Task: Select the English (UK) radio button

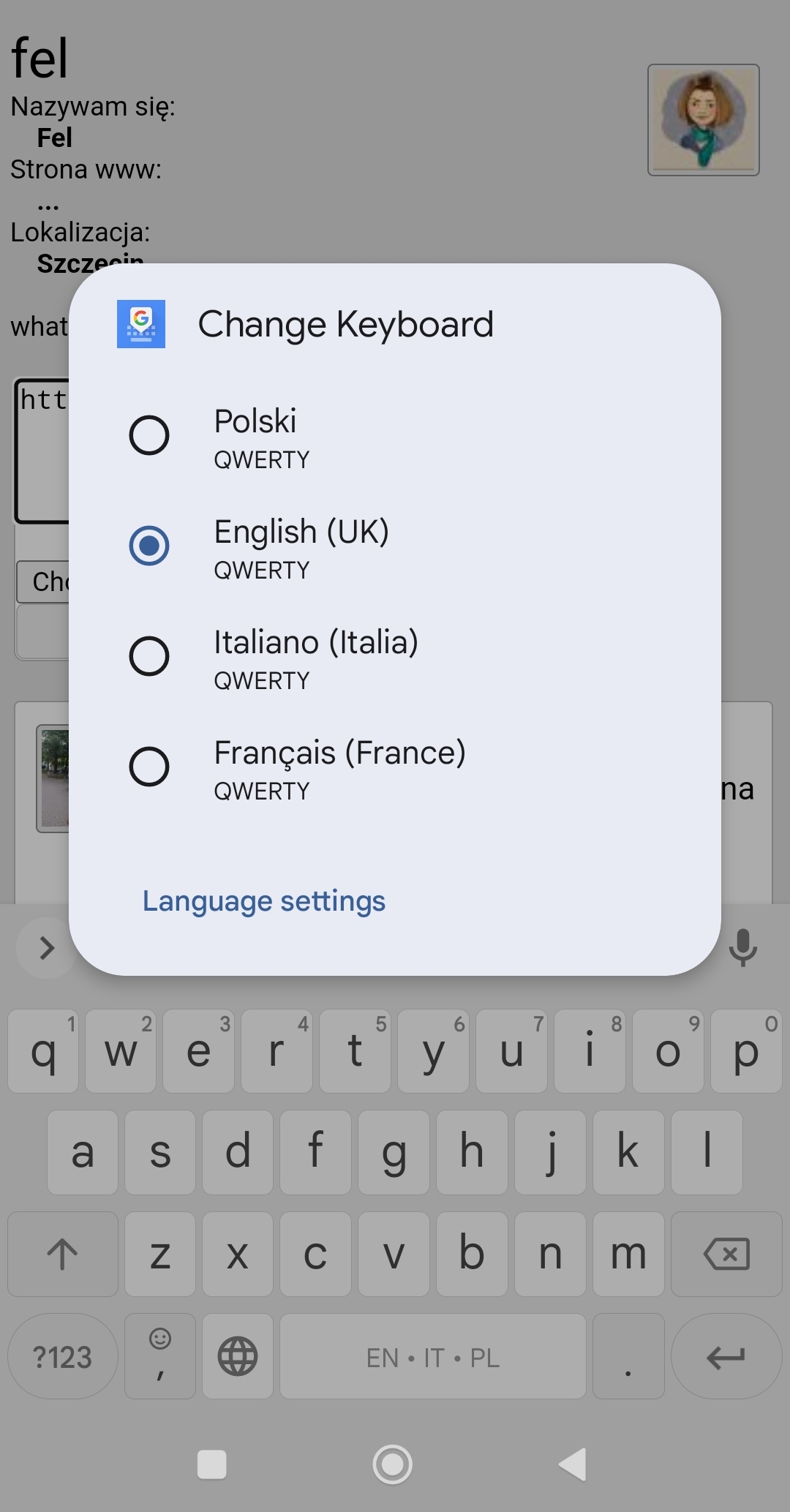Action: (149, 546)
